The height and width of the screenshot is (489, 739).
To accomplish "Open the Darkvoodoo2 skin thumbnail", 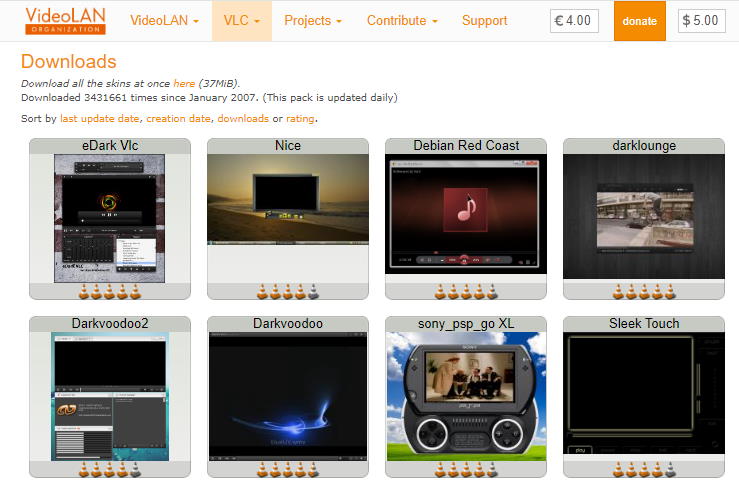I will point(109,397).
